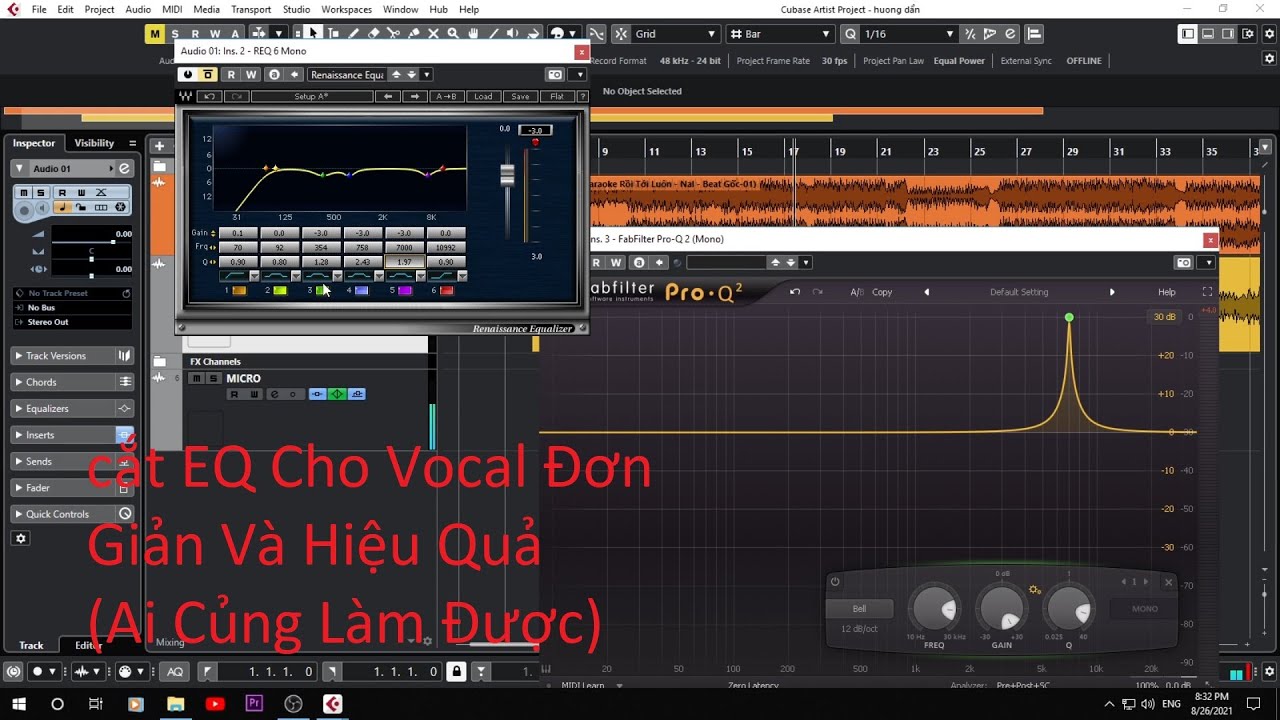
Task: Select the Erase tool in Cubase toolbar
Action: 373,33
